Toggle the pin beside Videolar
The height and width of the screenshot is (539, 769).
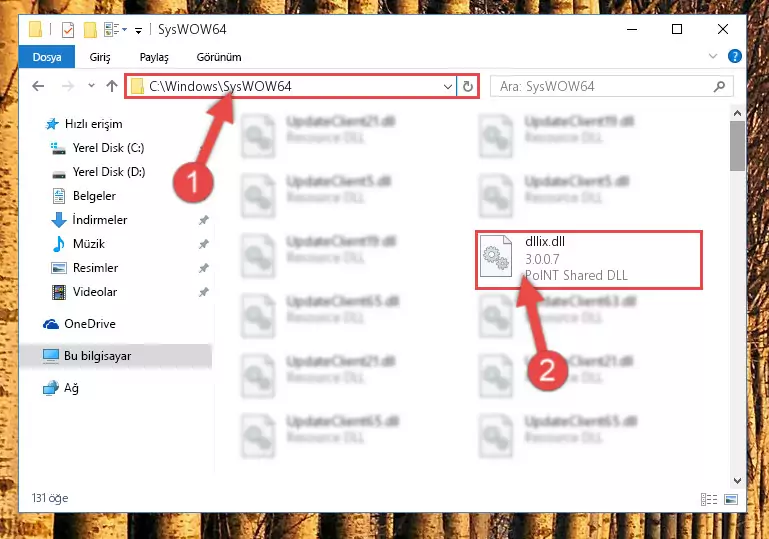(x=204, y=292)
